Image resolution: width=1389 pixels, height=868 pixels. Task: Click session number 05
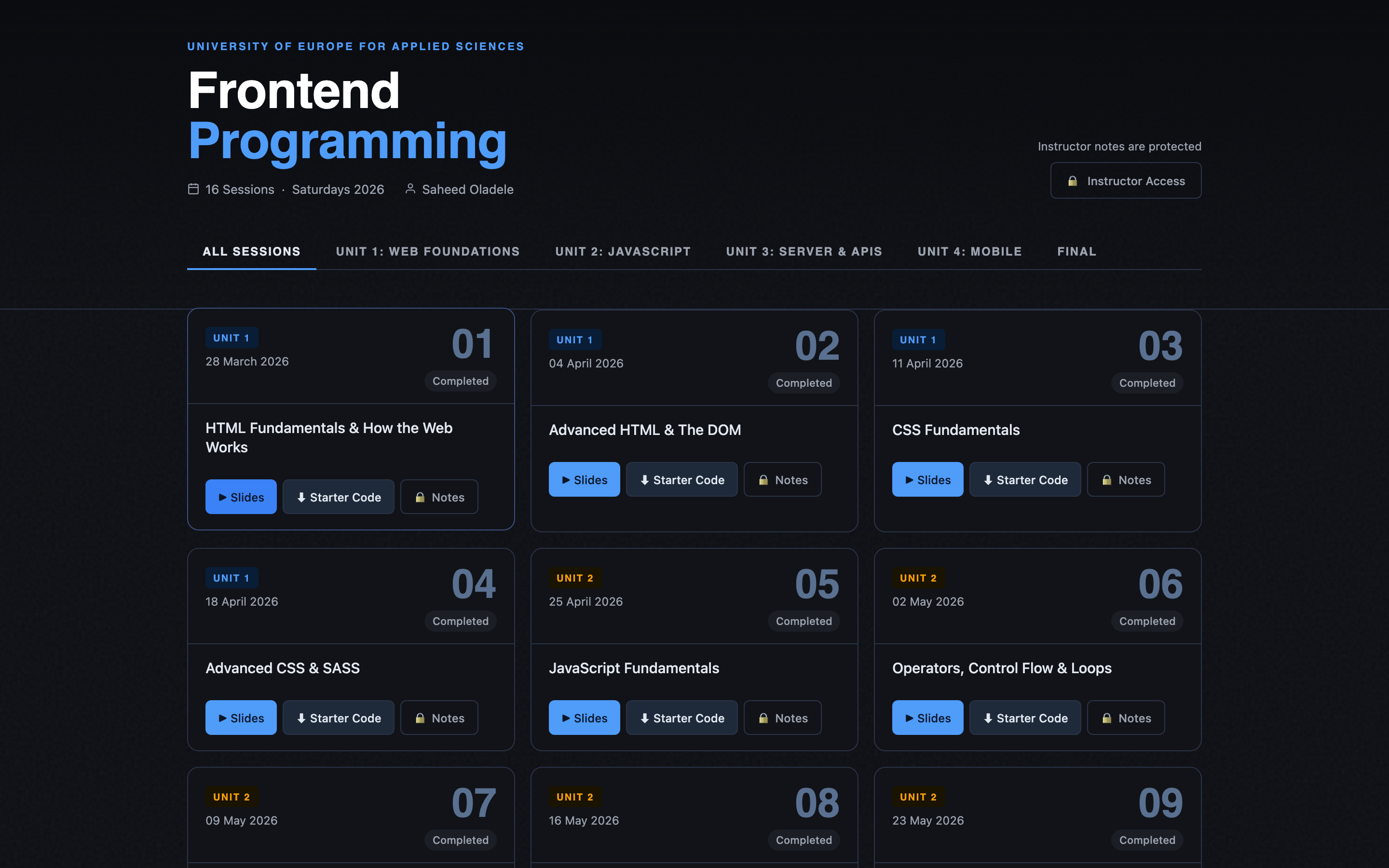pyautogui.click(x=817, y=584)
